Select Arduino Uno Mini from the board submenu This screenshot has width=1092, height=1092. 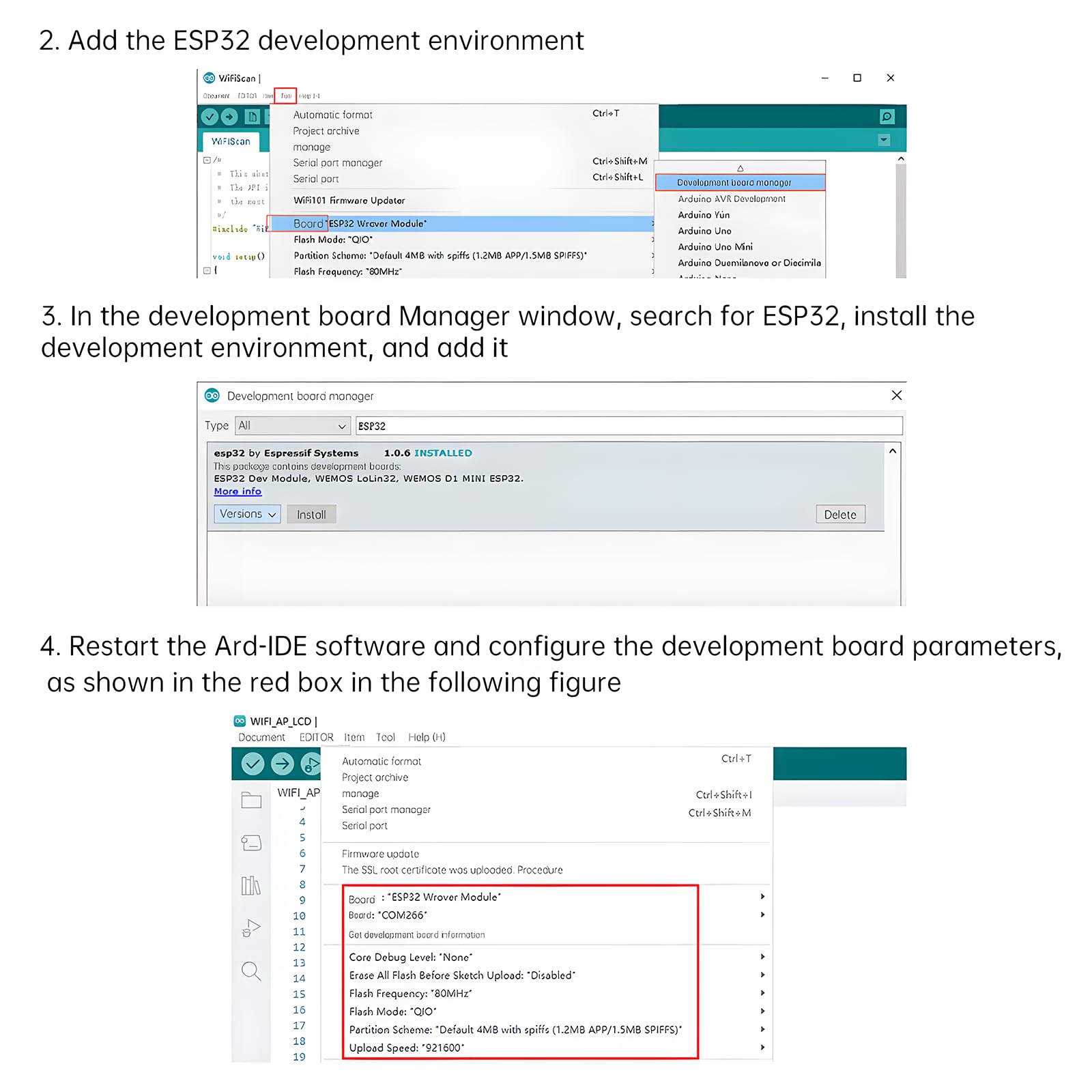(715, 246)
